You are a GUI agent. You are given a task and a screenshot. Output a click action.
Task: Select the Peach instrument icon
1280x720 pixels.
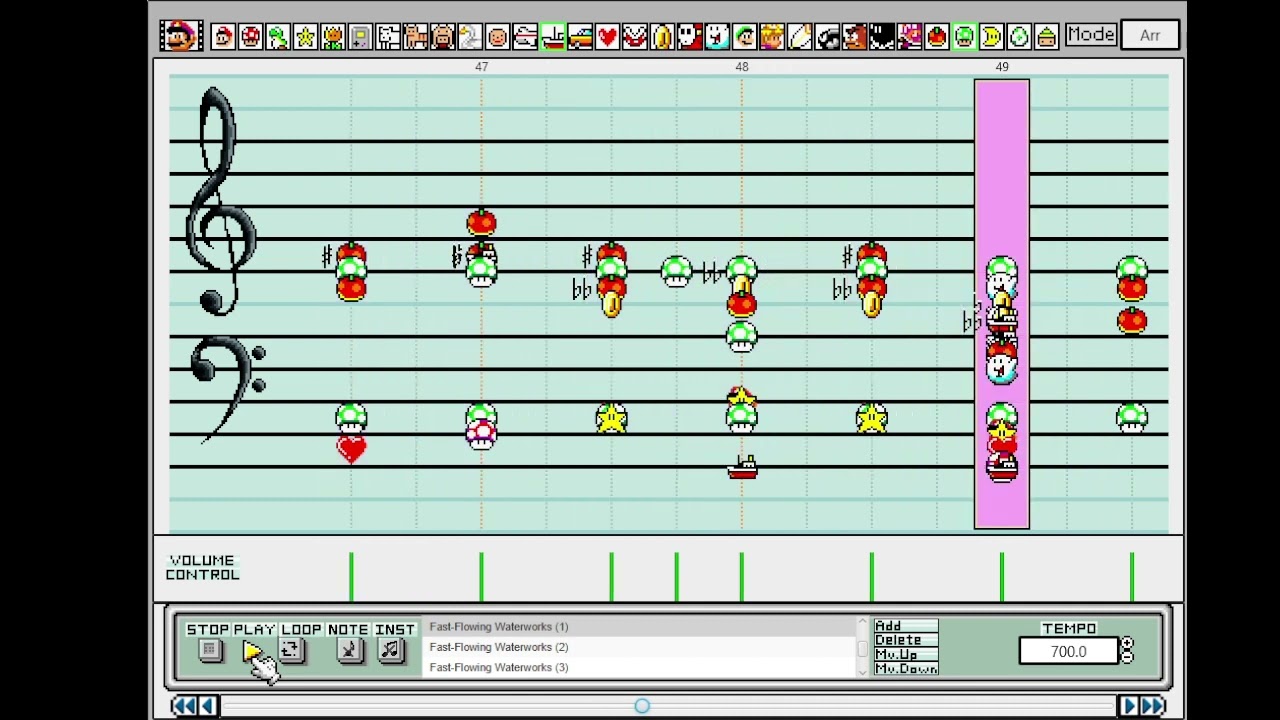coord(772,37)
